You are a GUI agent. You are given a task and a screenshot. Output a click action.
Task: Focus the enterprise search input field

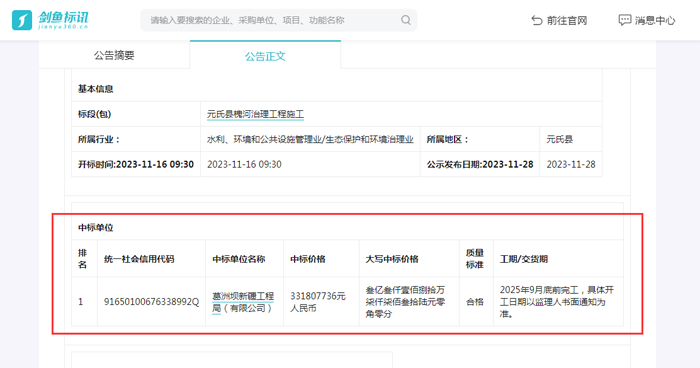coord(279,20)
